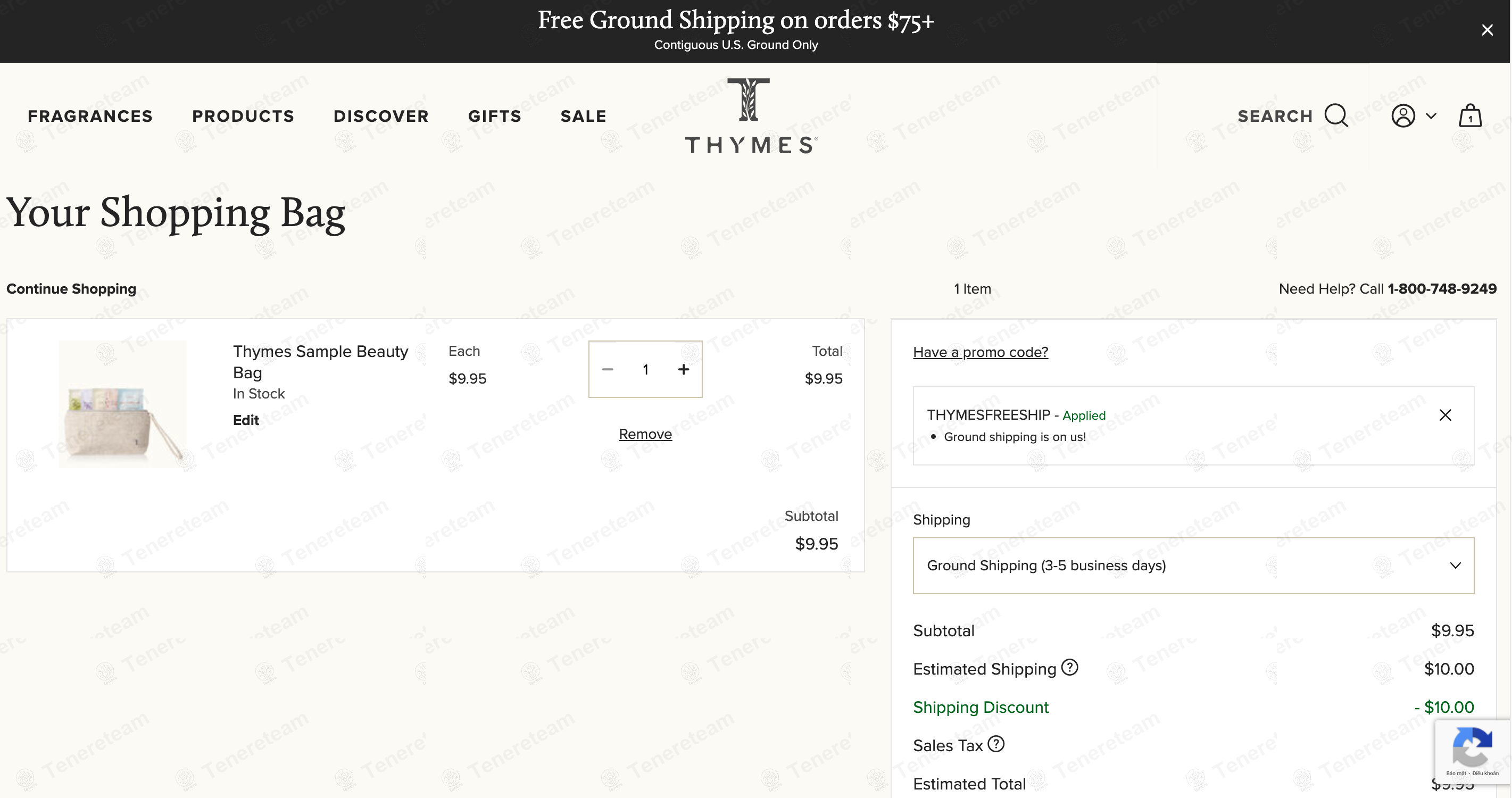The height and width of the screenshot is (798, 1512).
Task: Open the shopping bag icon
Action: tap(1471, 115)
